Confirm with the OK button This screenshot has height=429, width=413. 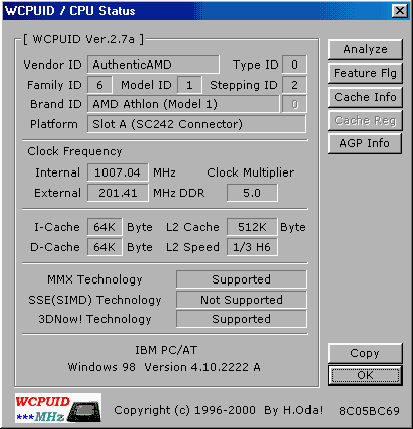(365, 375)
